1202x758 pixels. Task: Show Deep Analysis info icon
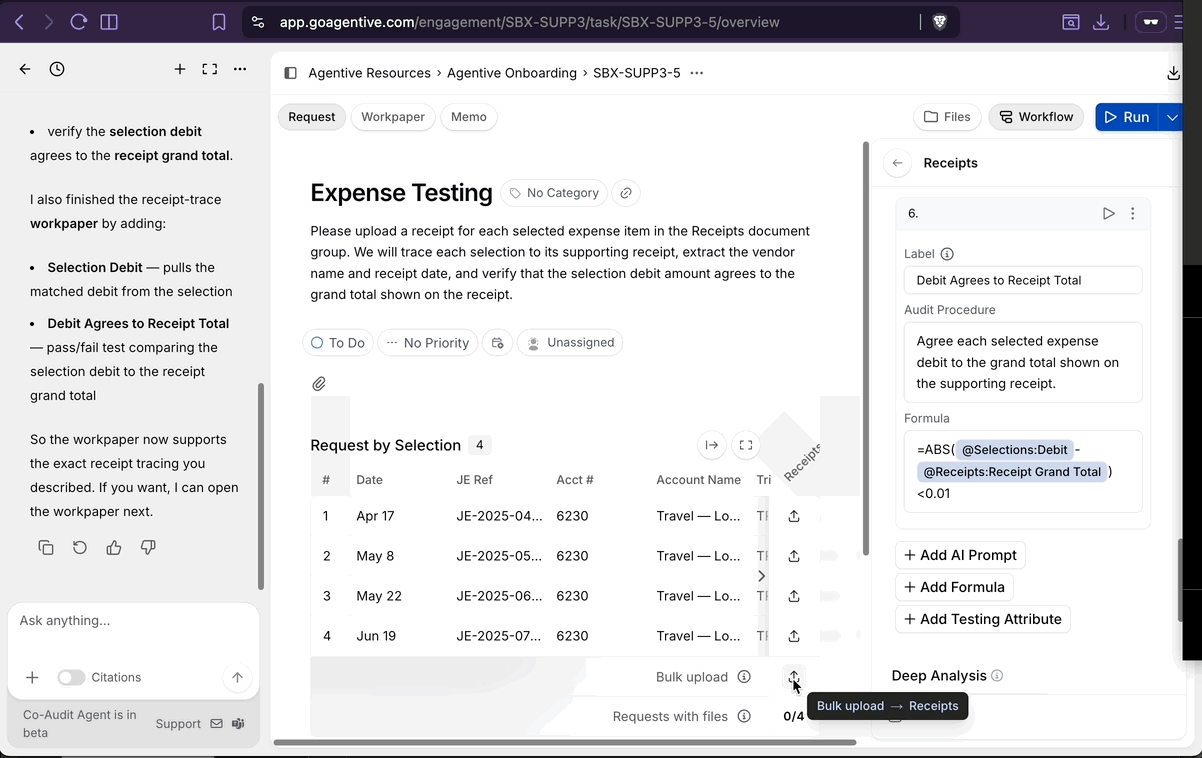[x=997, y=676]
